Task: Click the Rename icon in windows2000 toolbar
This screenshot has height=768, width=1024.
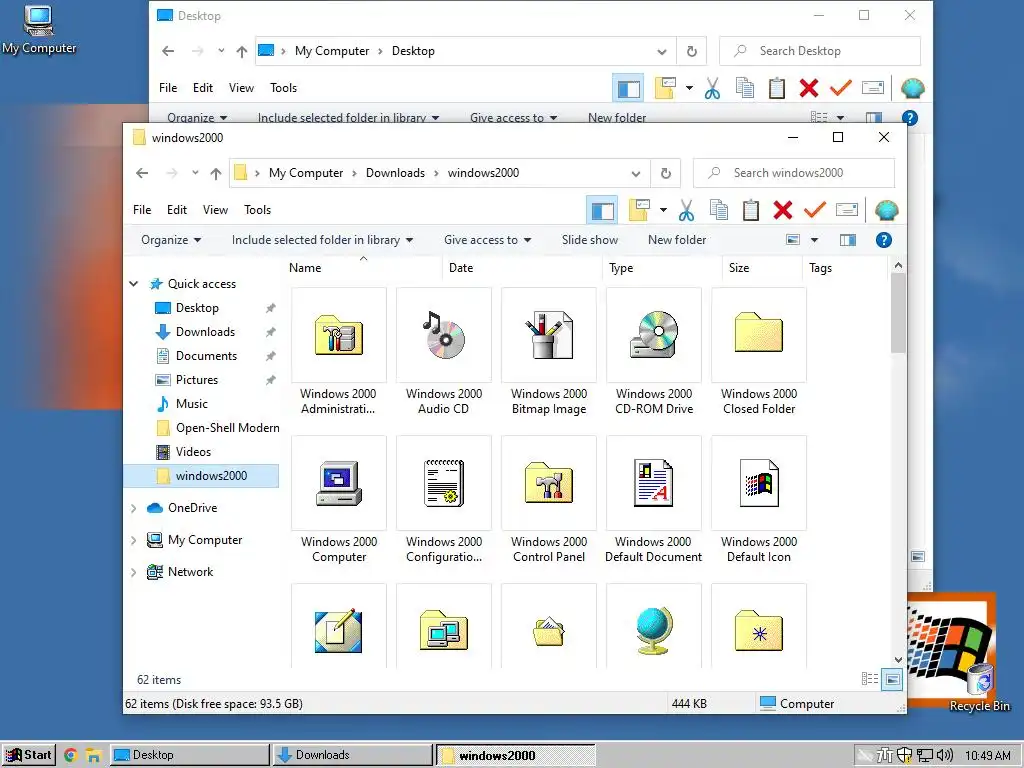Action: pyautogui.click(x=846, y=210)
